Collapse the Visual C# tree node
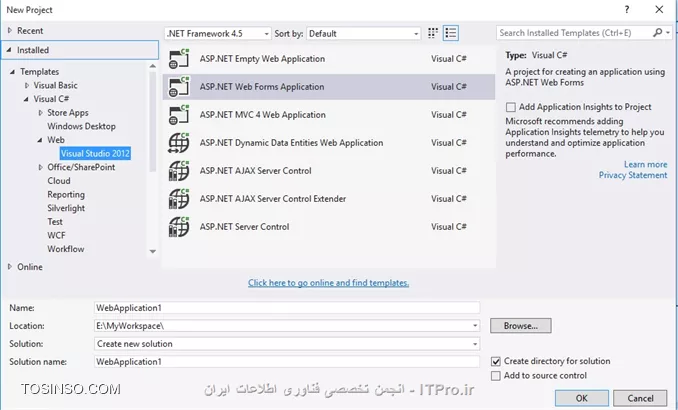678x410 pixels. click(26, 99)
